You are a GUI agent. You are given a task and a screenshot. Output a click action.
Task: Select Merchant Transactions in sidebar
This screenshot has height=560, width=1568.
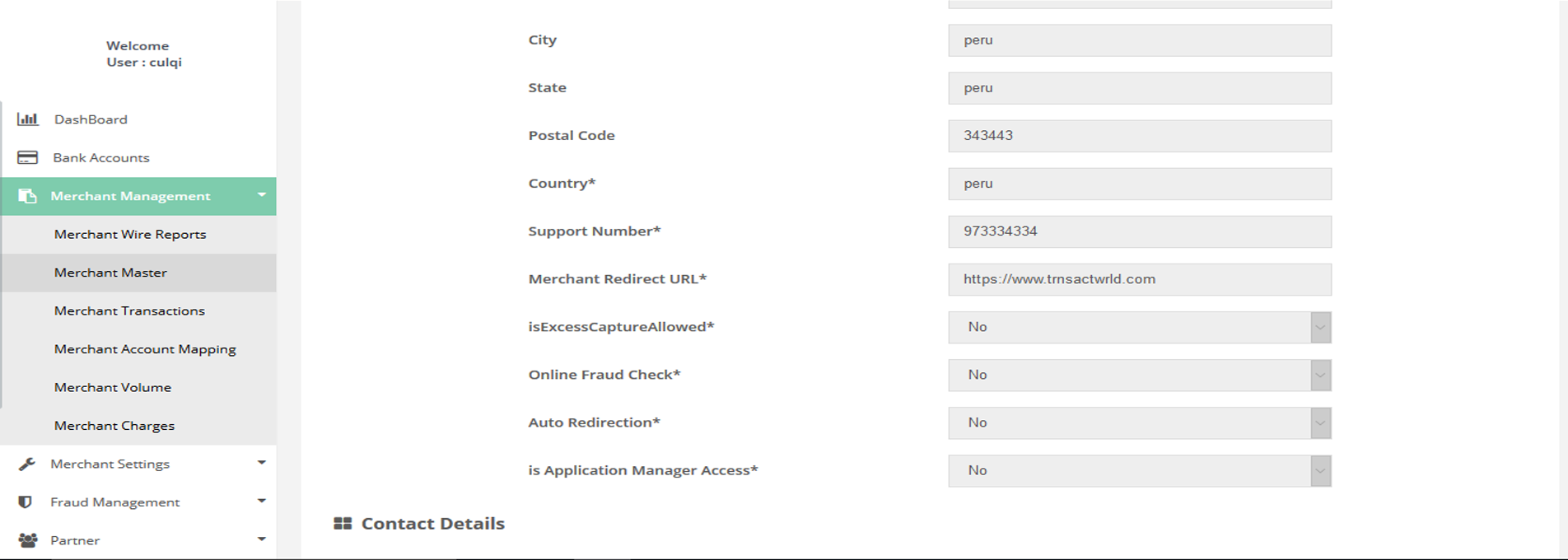(129, 310)
